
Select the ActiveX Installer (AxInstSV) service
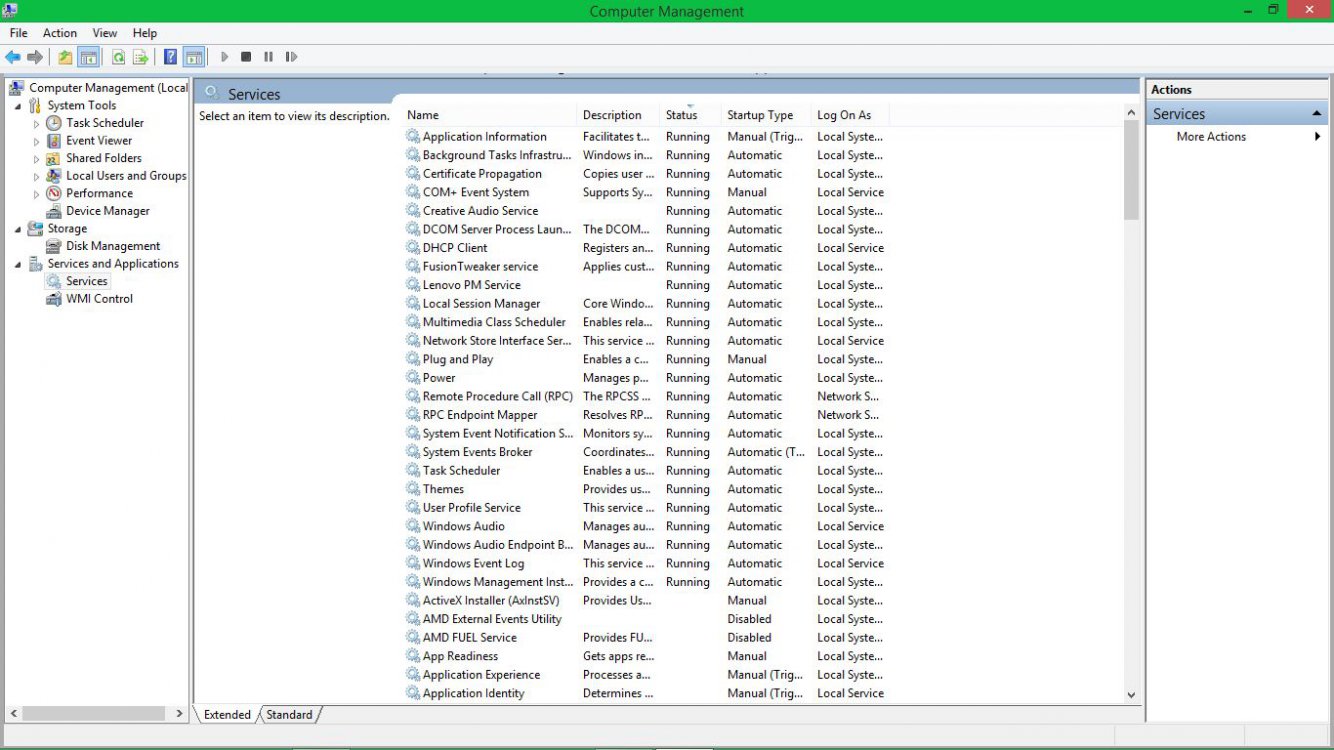645,600
